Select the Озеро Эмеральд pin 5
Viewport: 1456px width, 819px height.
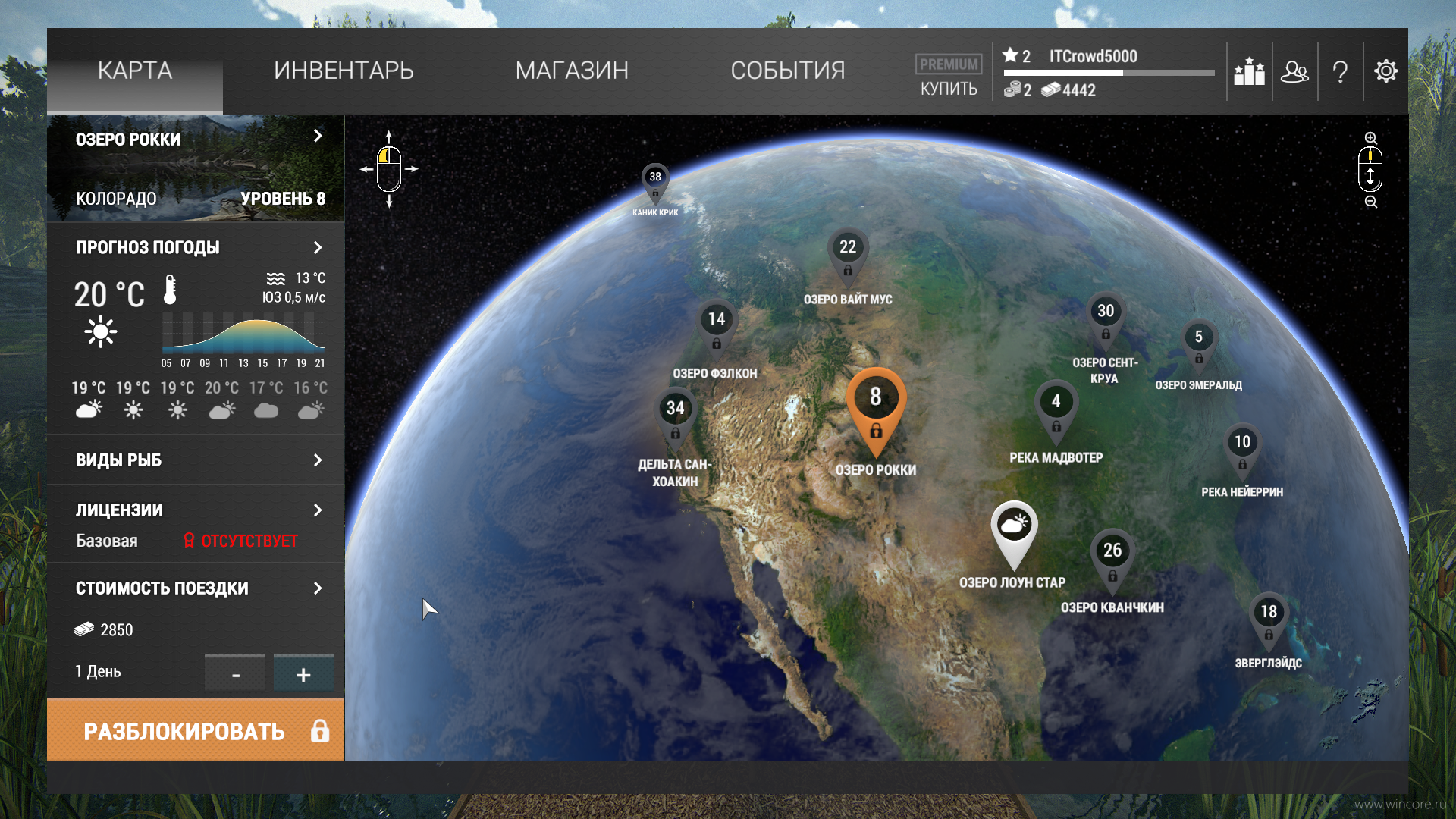coord(1199,345)
